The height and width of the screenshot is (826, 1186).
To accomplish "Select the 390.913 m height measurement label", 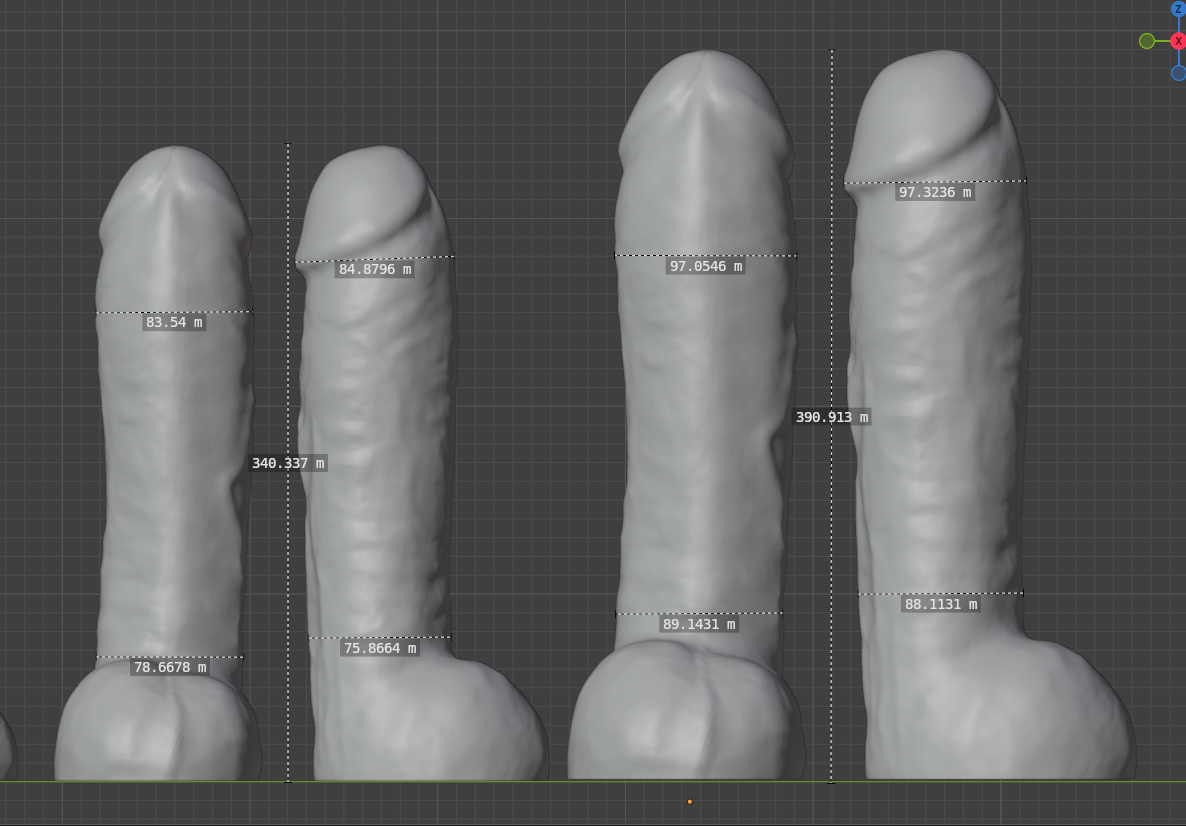I will [832, 417].
